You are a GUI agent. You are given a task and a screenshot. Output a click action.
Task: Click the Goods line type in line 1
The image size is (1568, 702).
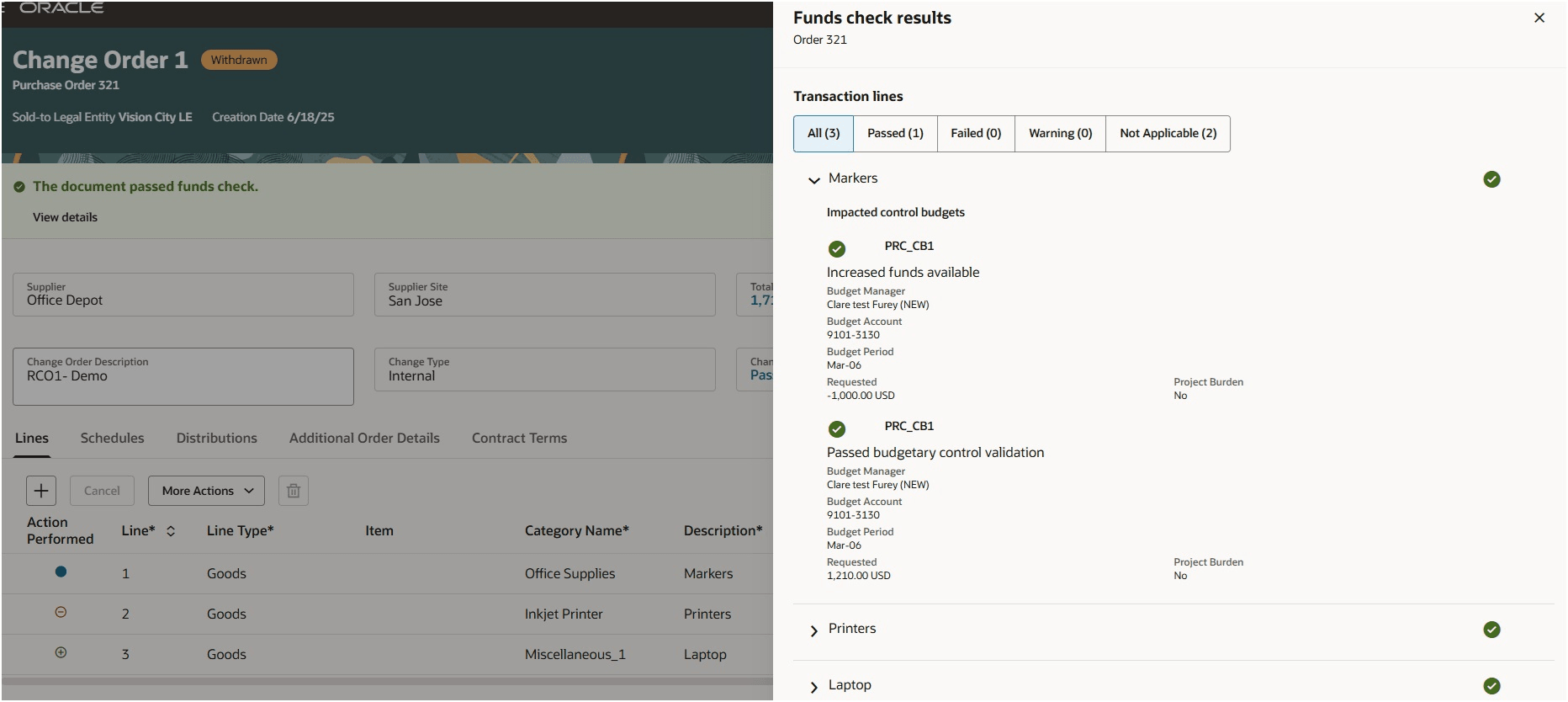pyautogui.click(x=226, y=573)
